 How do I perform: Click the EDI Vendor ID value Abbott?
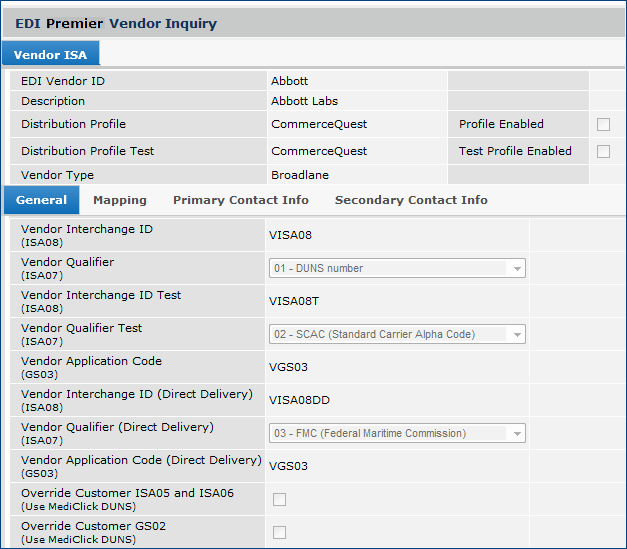click(x=289, y=81)
